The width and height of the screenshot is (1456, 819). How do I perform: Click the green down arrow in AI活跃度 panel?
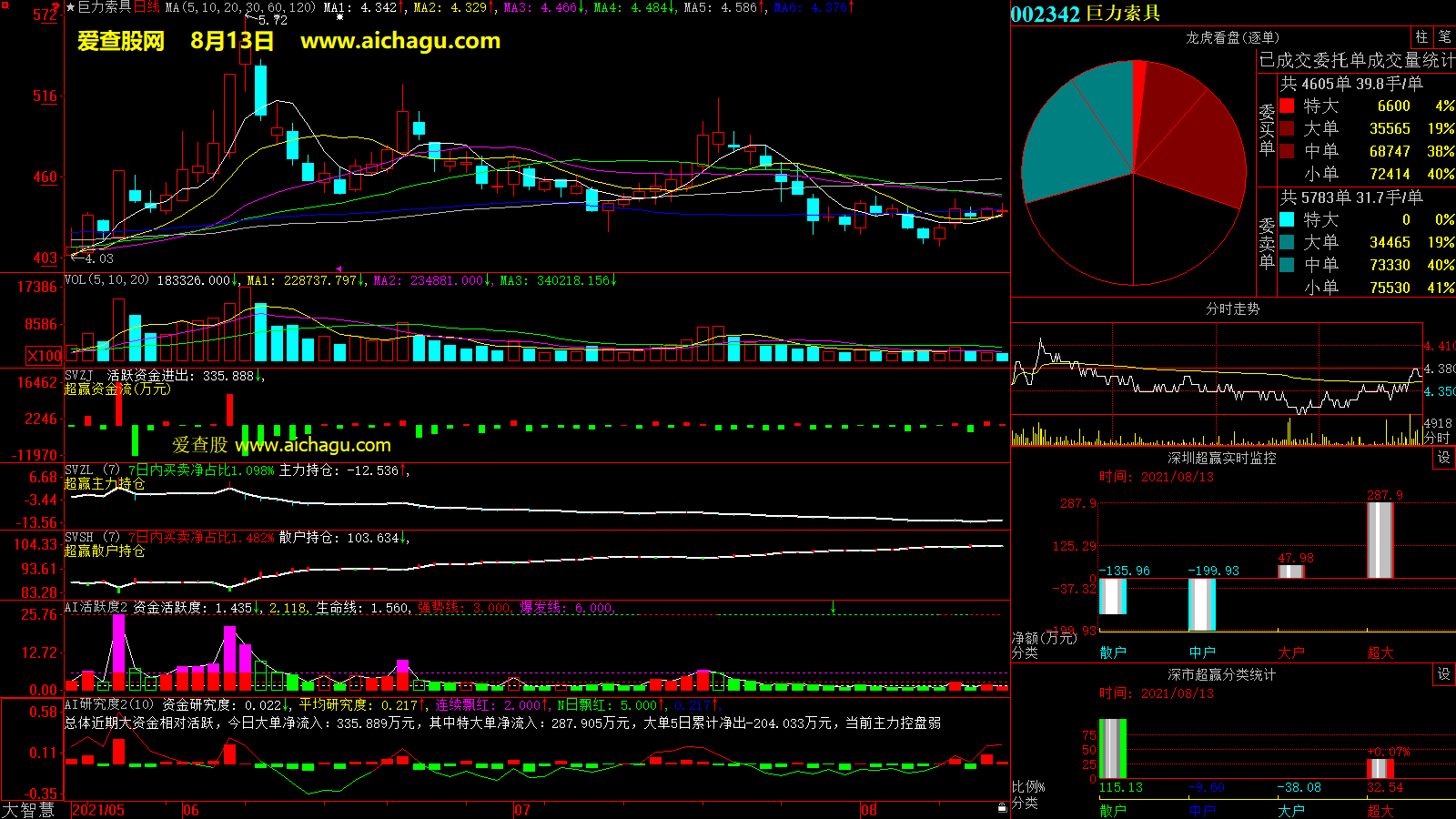[x=833, y=607]
